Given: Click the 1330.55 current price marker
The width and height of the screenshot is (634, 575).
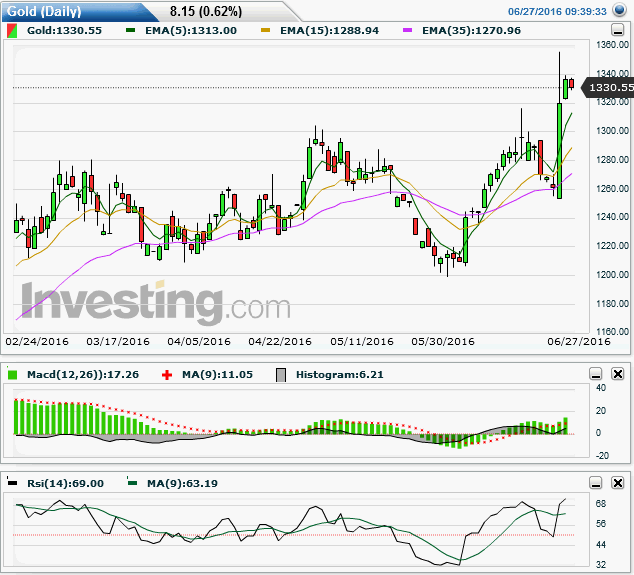Looking at the screenshot, I should tap(609, 88).
